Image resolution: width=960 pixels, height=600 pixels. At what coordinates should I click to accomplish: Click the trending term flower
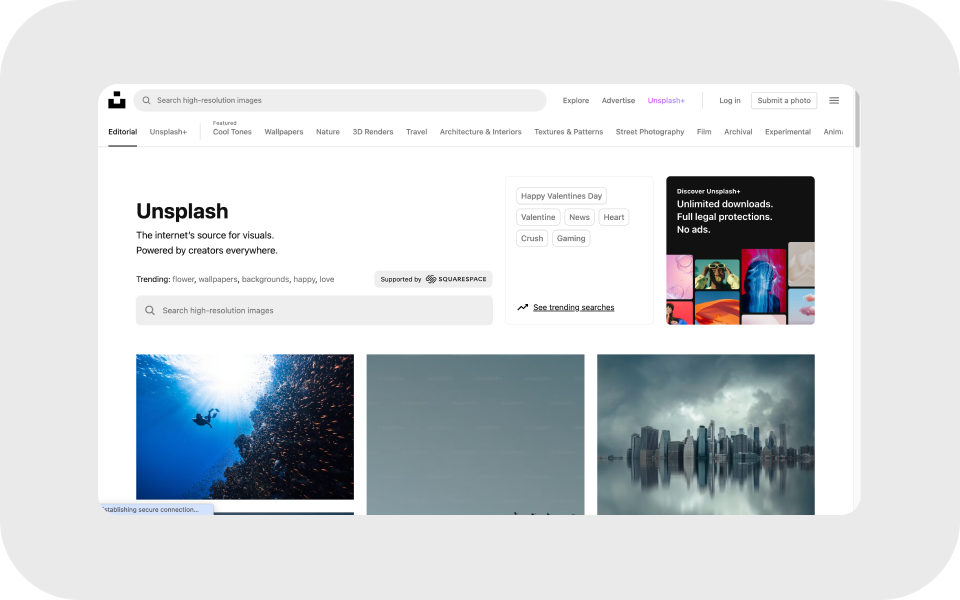pyautogui.click(x=183, y=279)
